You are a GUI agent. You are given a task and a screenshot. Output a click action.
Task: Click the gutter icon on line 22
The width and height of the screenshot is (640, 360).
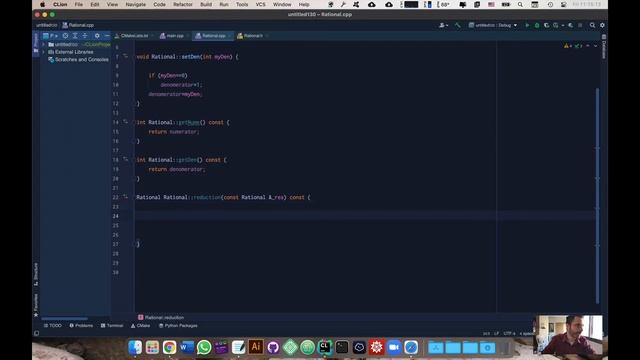pyautogui.click(x=126, y=197)
